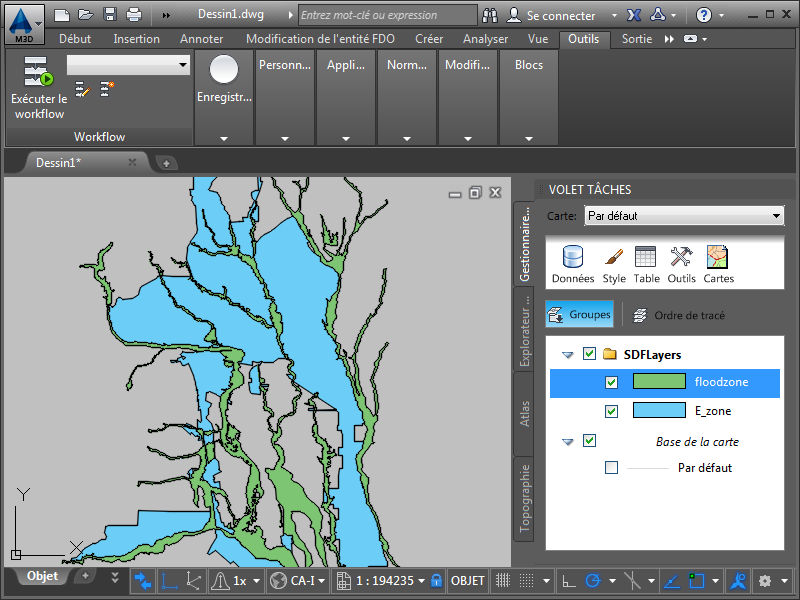Open the Analyser ribbon tab
The width and height of the screenshot is (800, 600).
click(x=485, y=39)
